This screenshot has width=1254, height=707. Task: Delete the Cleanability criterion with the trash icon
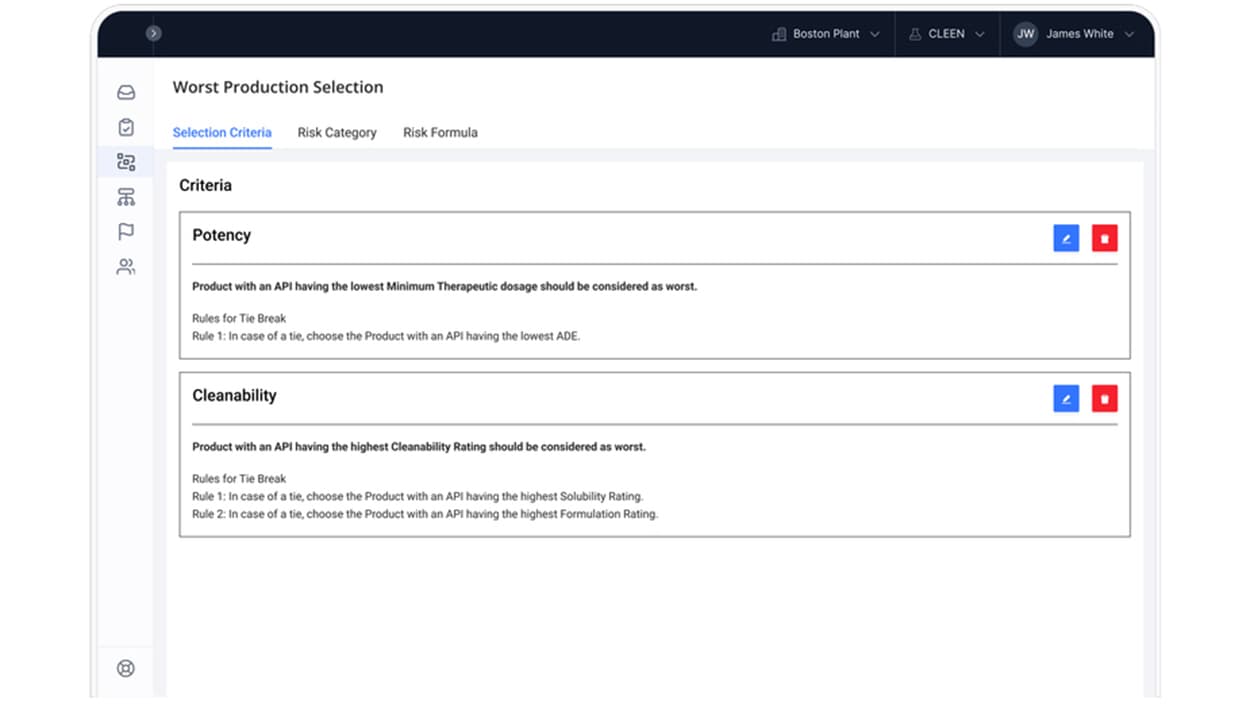(1104, 399)
